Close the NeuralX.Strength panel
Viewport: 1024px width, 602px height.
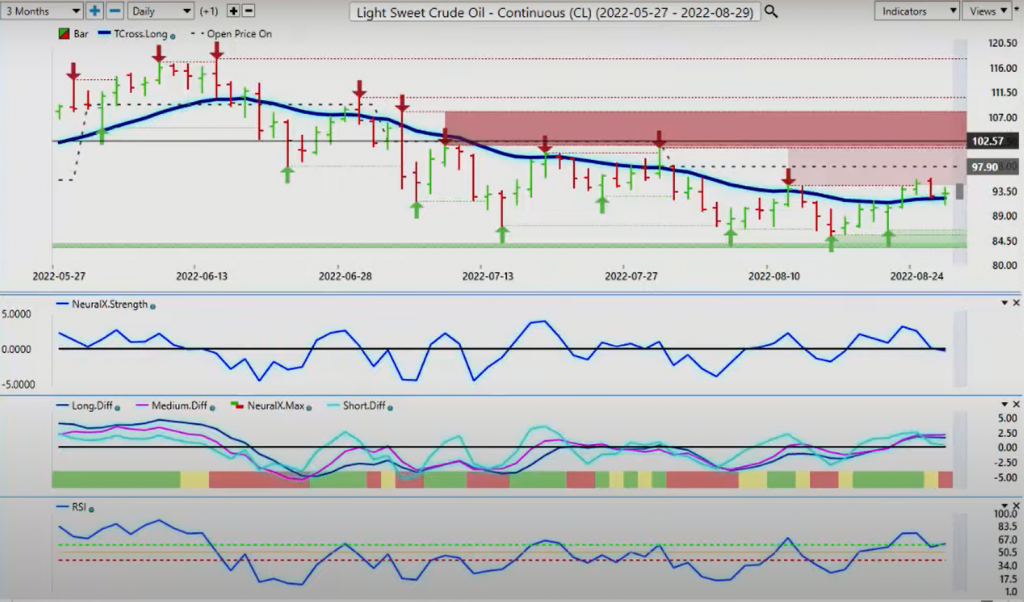pos(1016,303)
